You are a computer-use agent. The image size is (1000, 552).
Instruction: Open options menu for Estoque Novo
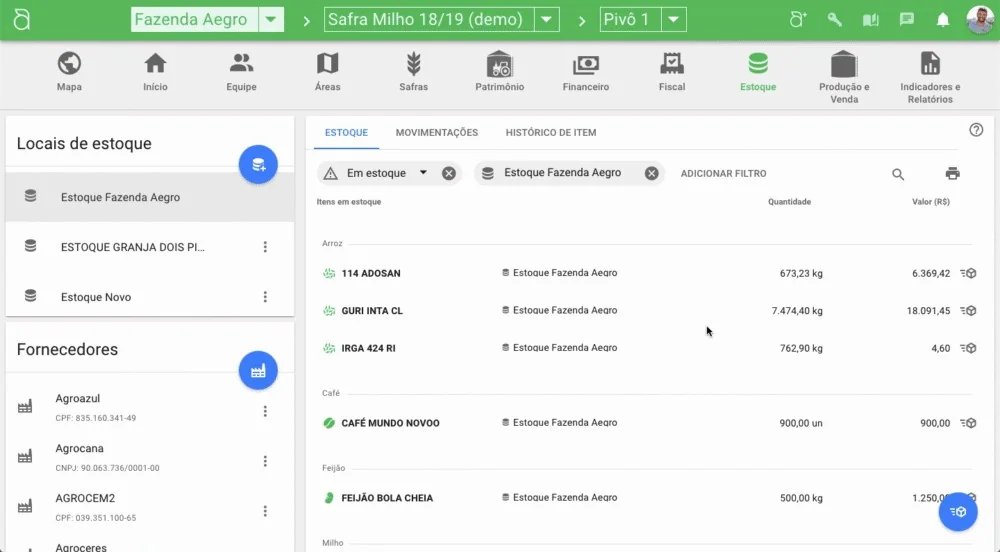[265, 297]
